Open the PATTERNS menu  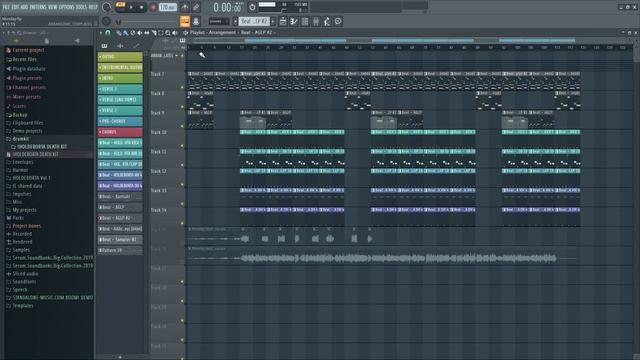38,7
